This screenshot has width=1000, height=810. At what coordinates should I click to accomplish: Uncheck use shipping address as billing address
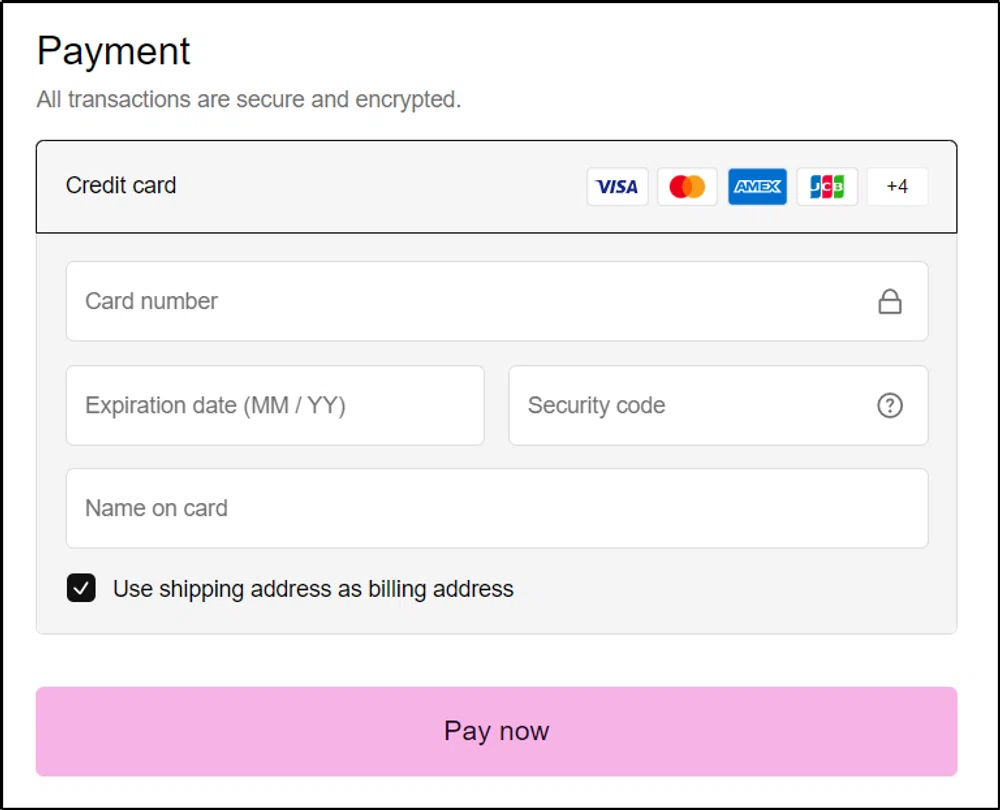pyautogui.click(x=81, y=588)
